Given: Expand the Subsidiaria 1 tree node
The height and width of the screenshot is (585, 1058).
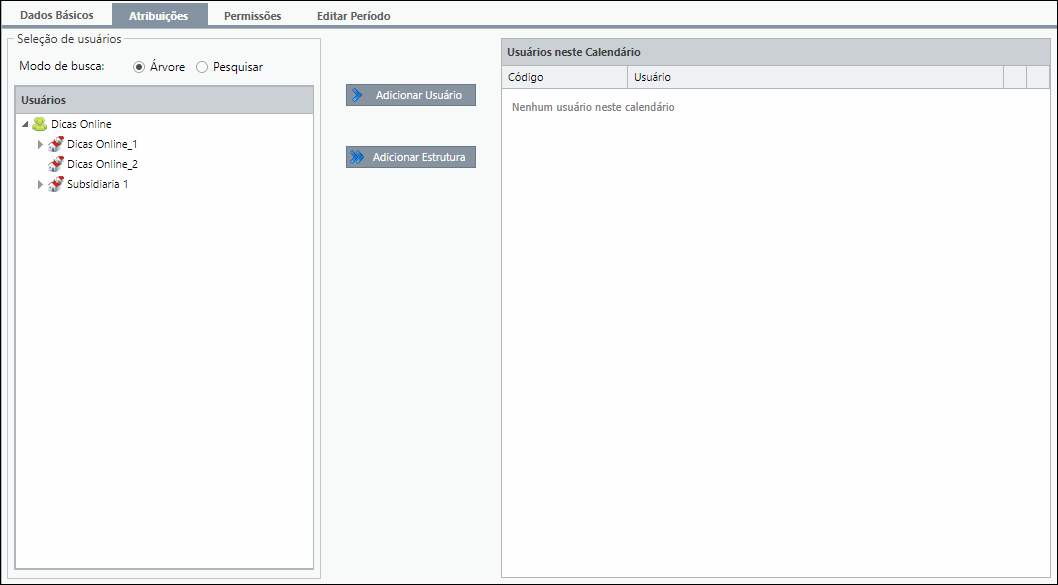Looking at the screenshot, I should coord(40,184).
